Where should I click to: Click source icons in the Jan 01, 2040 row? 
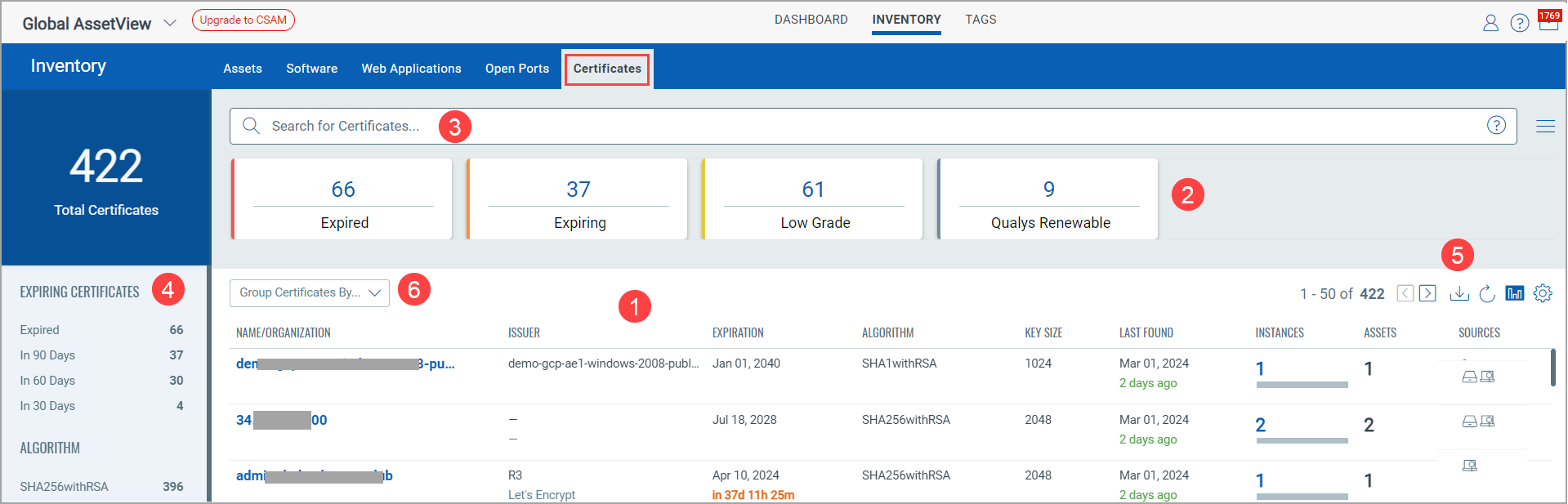tap(1478, 377)
